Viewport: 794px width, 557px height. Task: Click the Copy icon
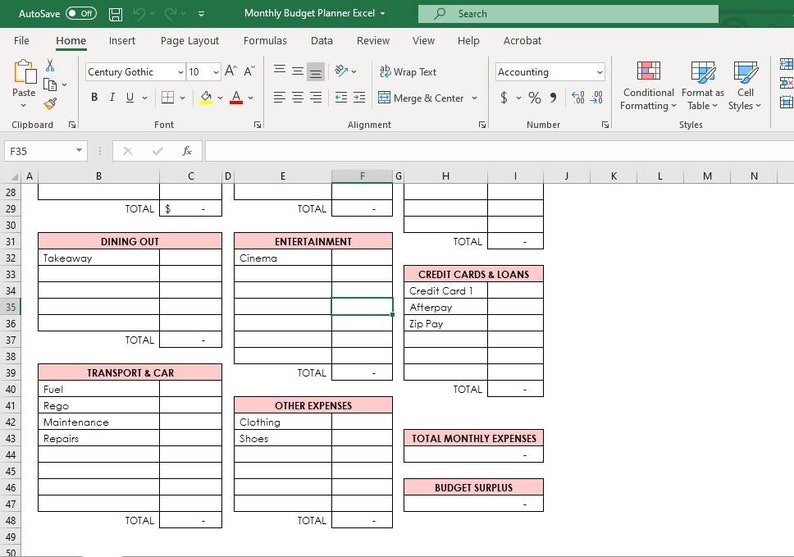coord(50,85)
